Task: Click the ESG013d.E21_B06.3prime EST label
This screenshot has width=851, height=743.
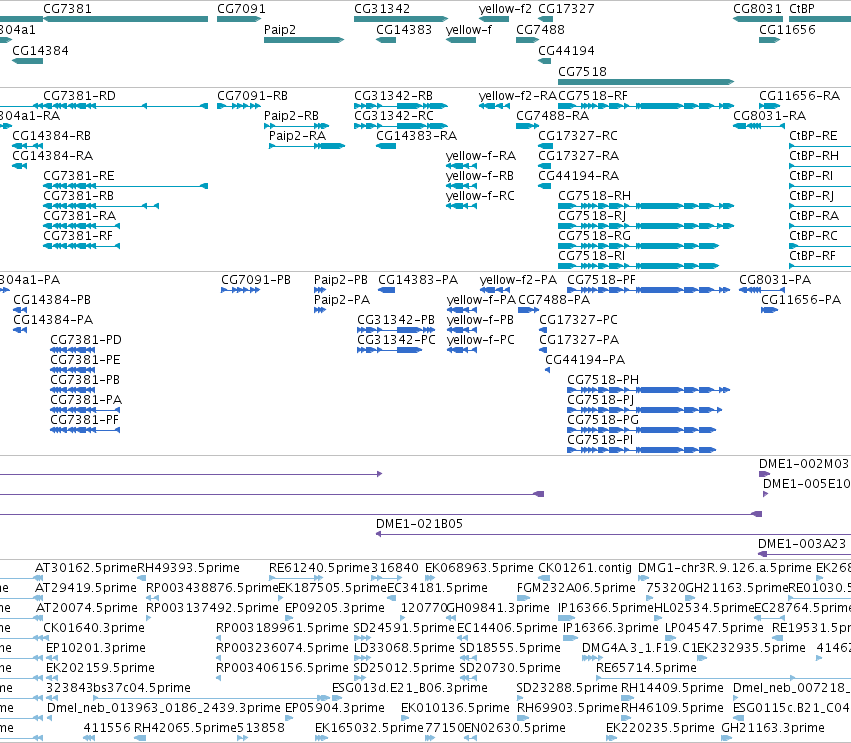Action: point(410,688)
